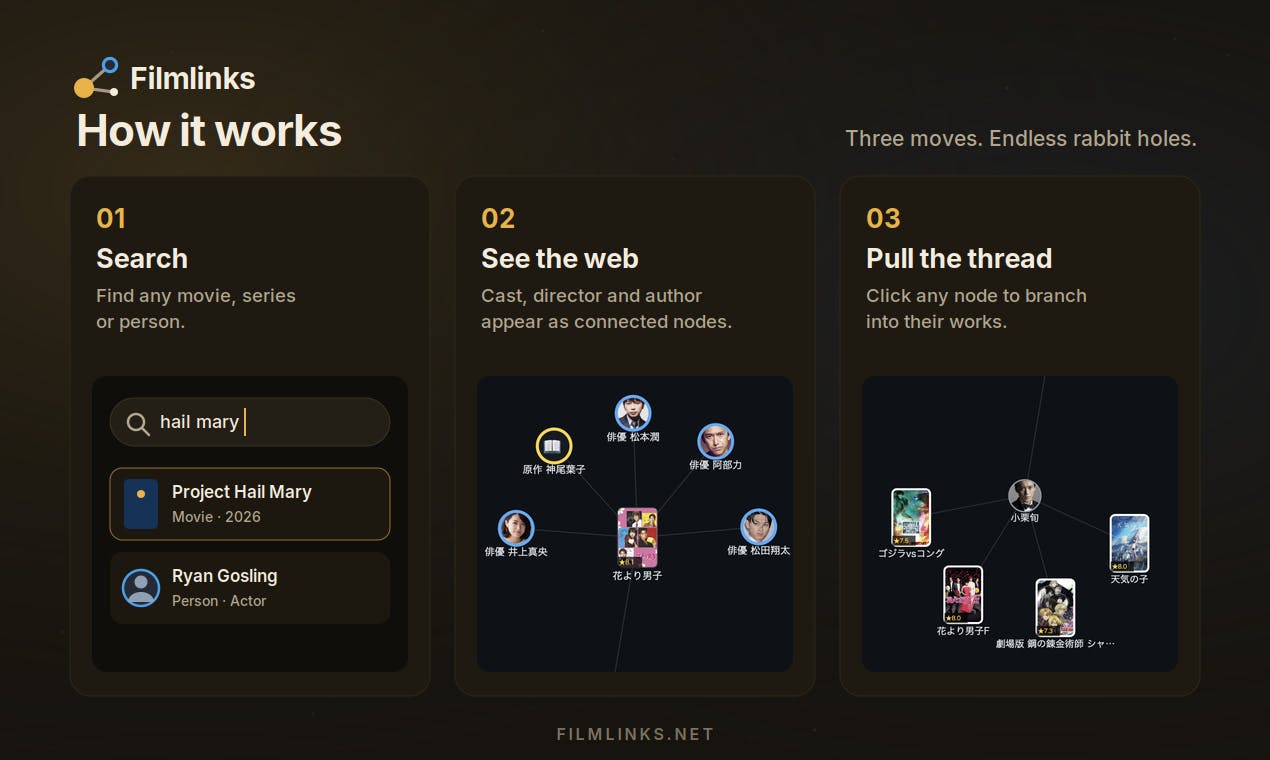Click the Movie · 2026 subtitle
Viewport: 1270px width, 760px height.
(216, 517)
